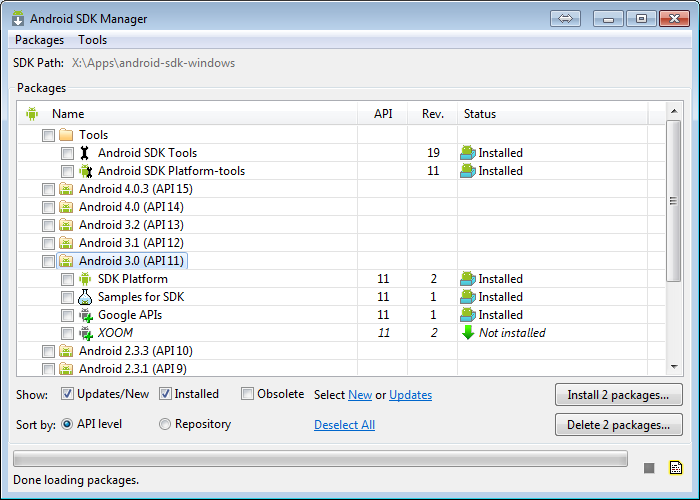700x500 pixels.
Task: Enable the Obsolete filter checkbox
Action: [x=247, y=394]
